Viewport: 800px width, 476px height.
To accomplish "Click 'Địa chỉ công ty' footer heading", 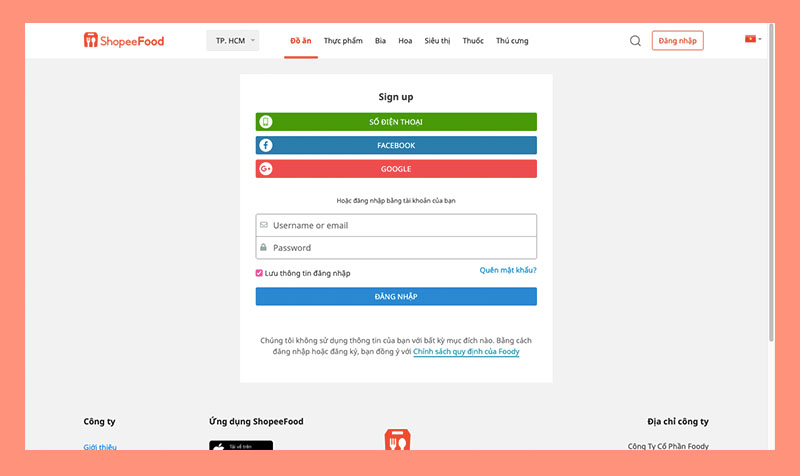I will [x=678, y=421].
